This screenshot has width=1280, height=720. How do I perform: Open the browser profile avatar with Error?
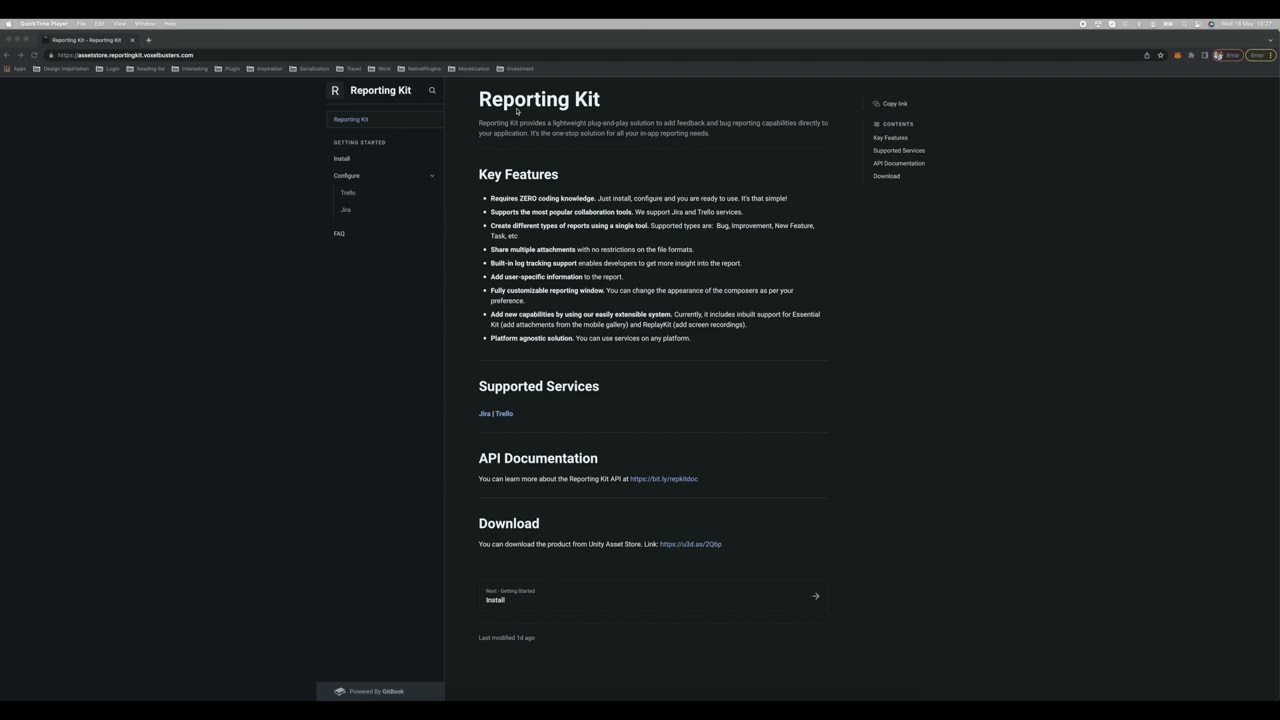[x=1228, y=55]
